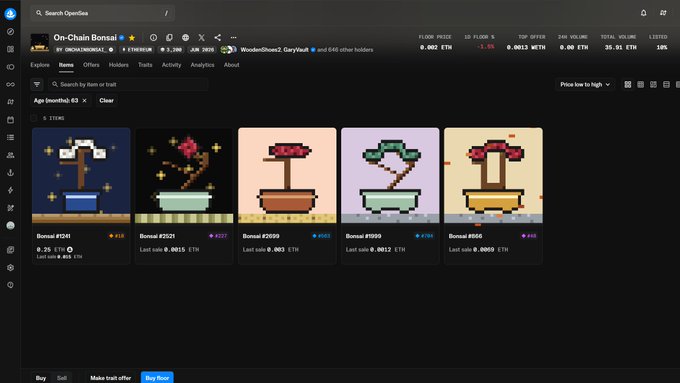Screen dimensions: 680x383
Task: Select all items checkbox next to 5 ITEMS
Action: tap(34, 118)
